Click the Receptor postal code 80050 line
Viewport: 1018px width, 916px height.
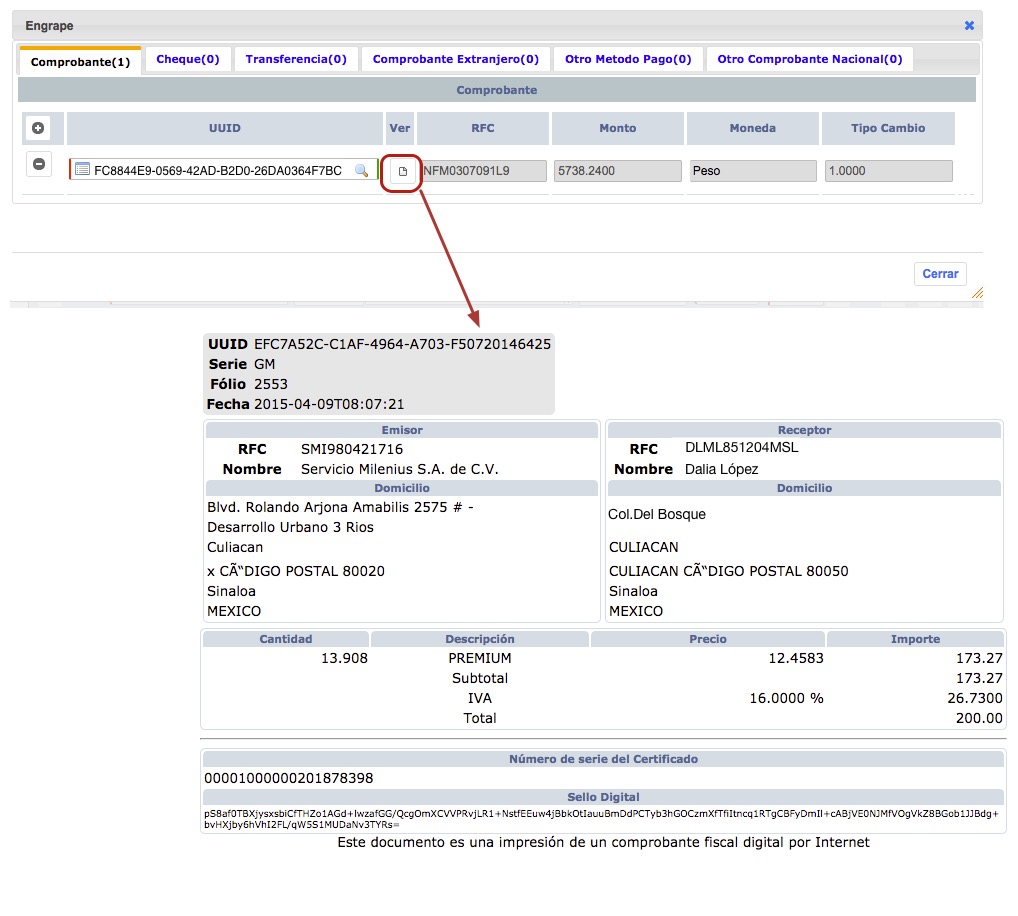pyautogui.click(x=728, y=571)
